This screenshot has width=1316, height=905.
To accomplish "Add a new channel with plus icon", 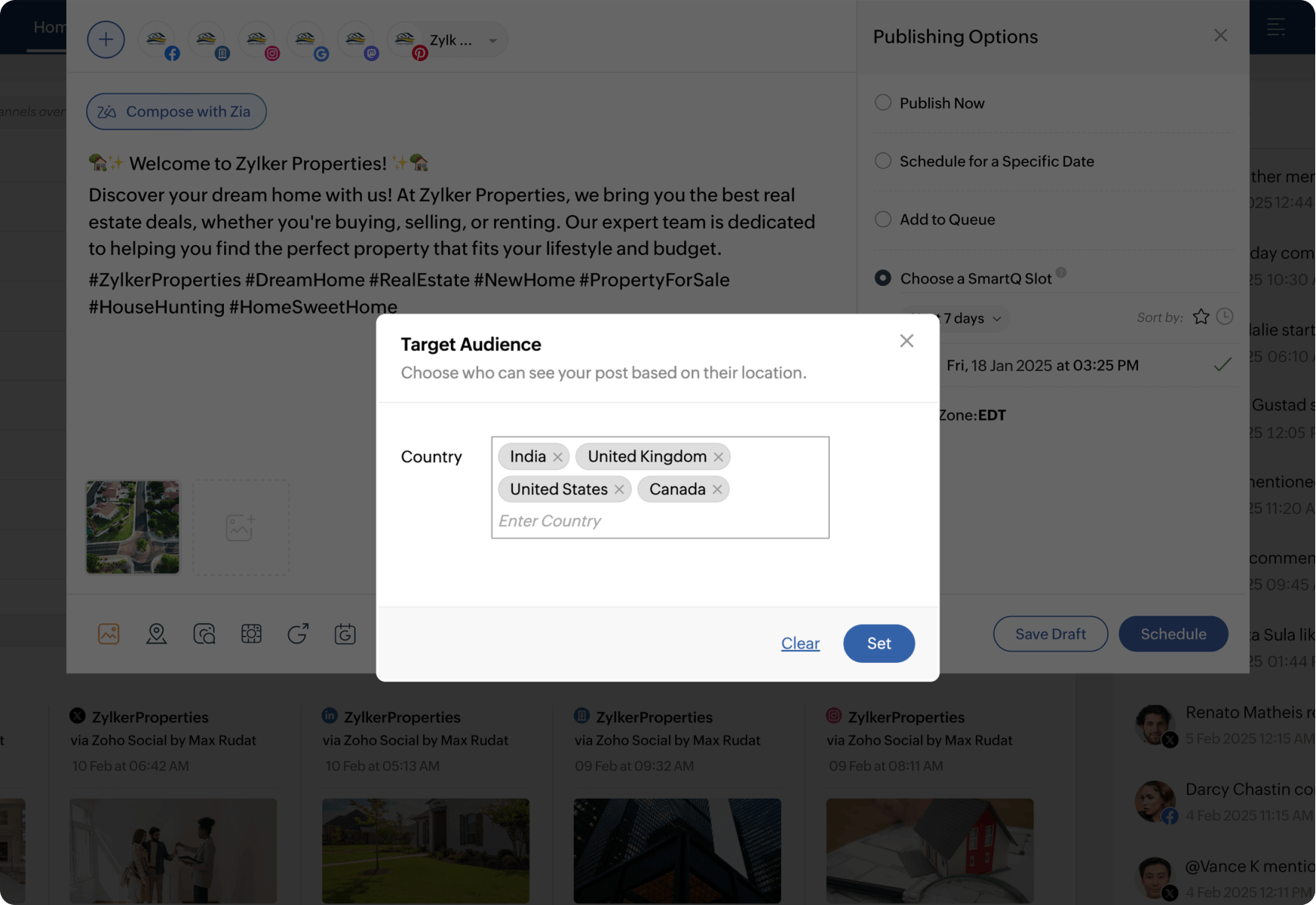I will pos(106,40).
